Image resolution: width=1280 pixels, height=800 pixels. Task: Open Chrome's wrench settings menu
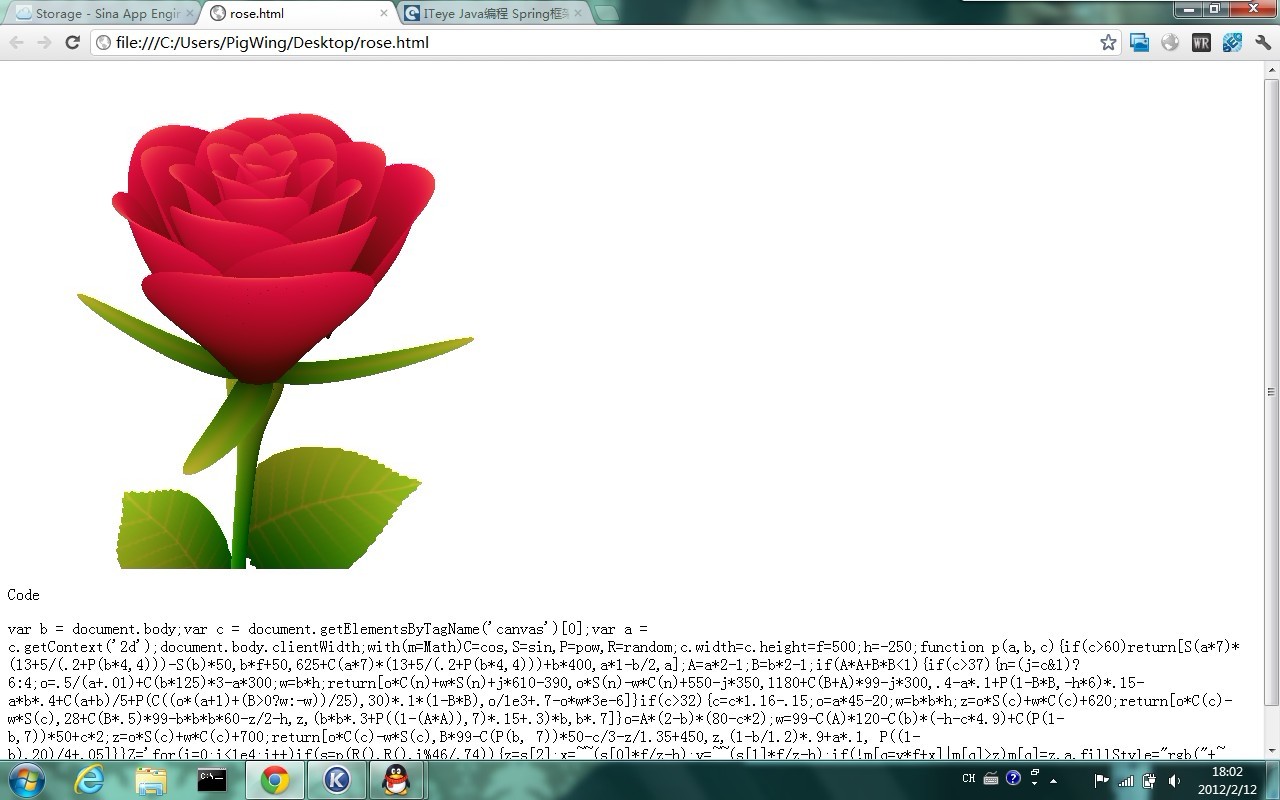click(x=1263, y=42)
